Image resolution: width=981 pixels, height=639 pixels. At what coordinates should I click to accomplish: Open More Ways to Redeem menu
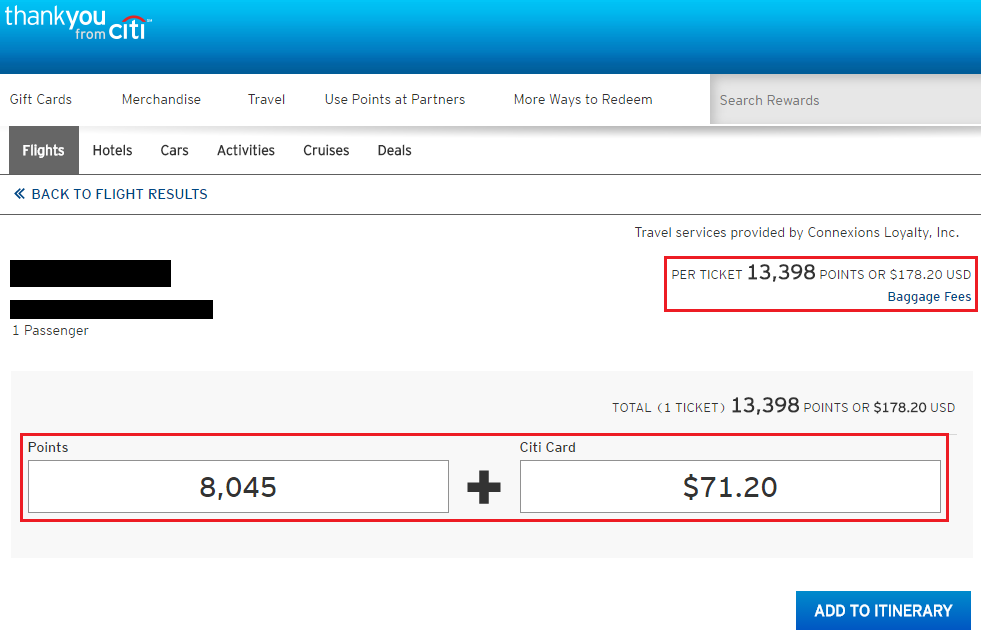click(x=583, y=99)
